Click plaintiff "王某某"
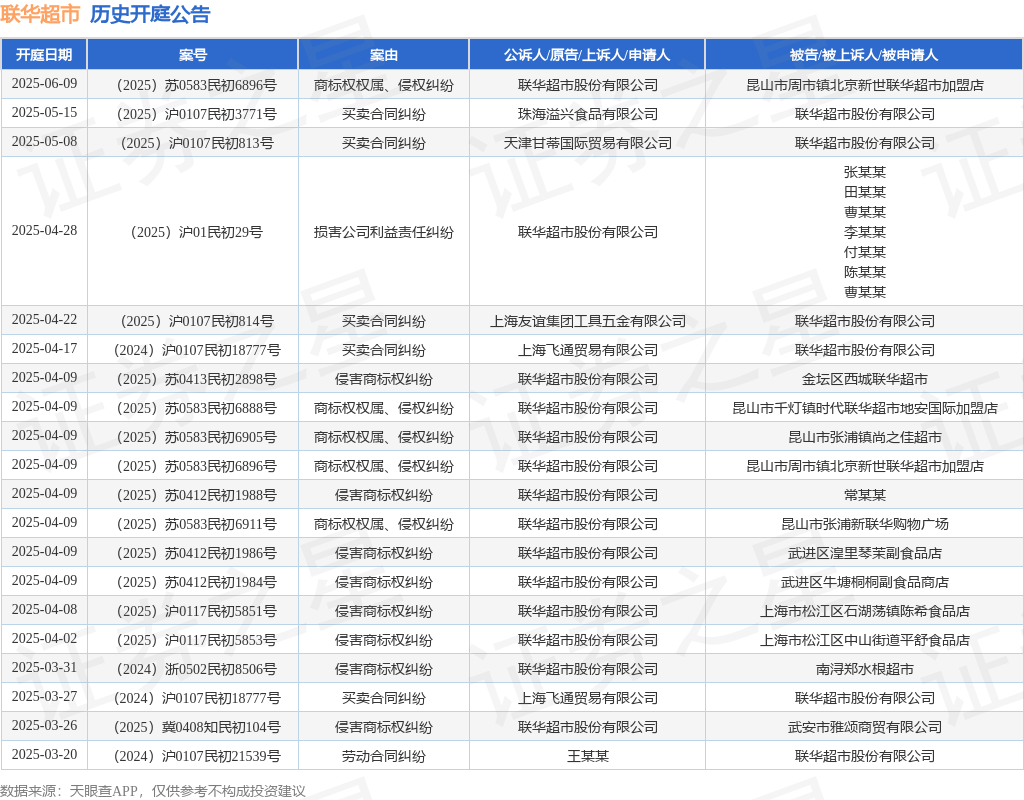1024x800 pixels. click(588, 756)
